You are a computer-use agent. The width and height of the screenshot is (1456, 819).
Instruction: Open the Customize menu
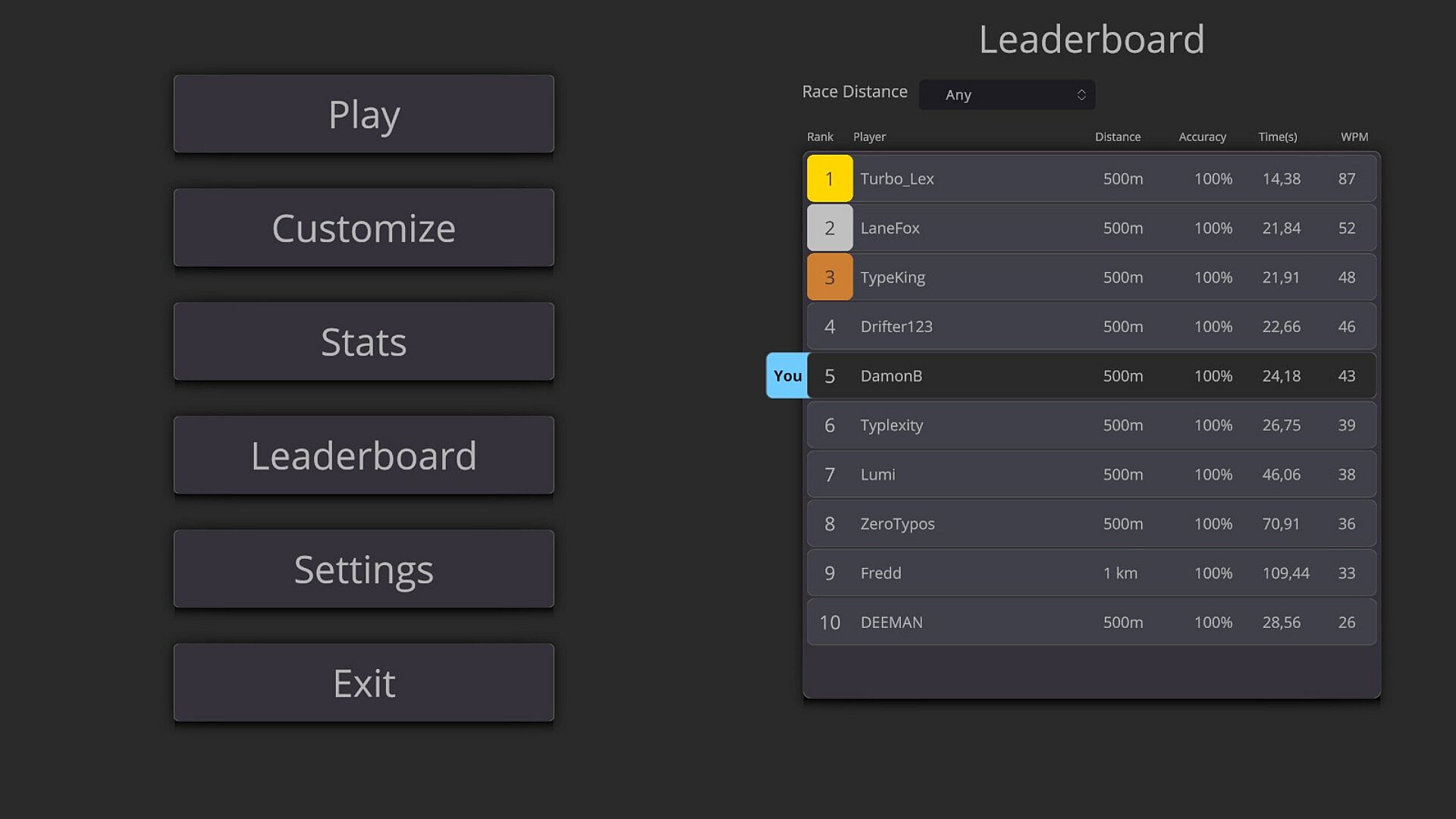(364, 228)
